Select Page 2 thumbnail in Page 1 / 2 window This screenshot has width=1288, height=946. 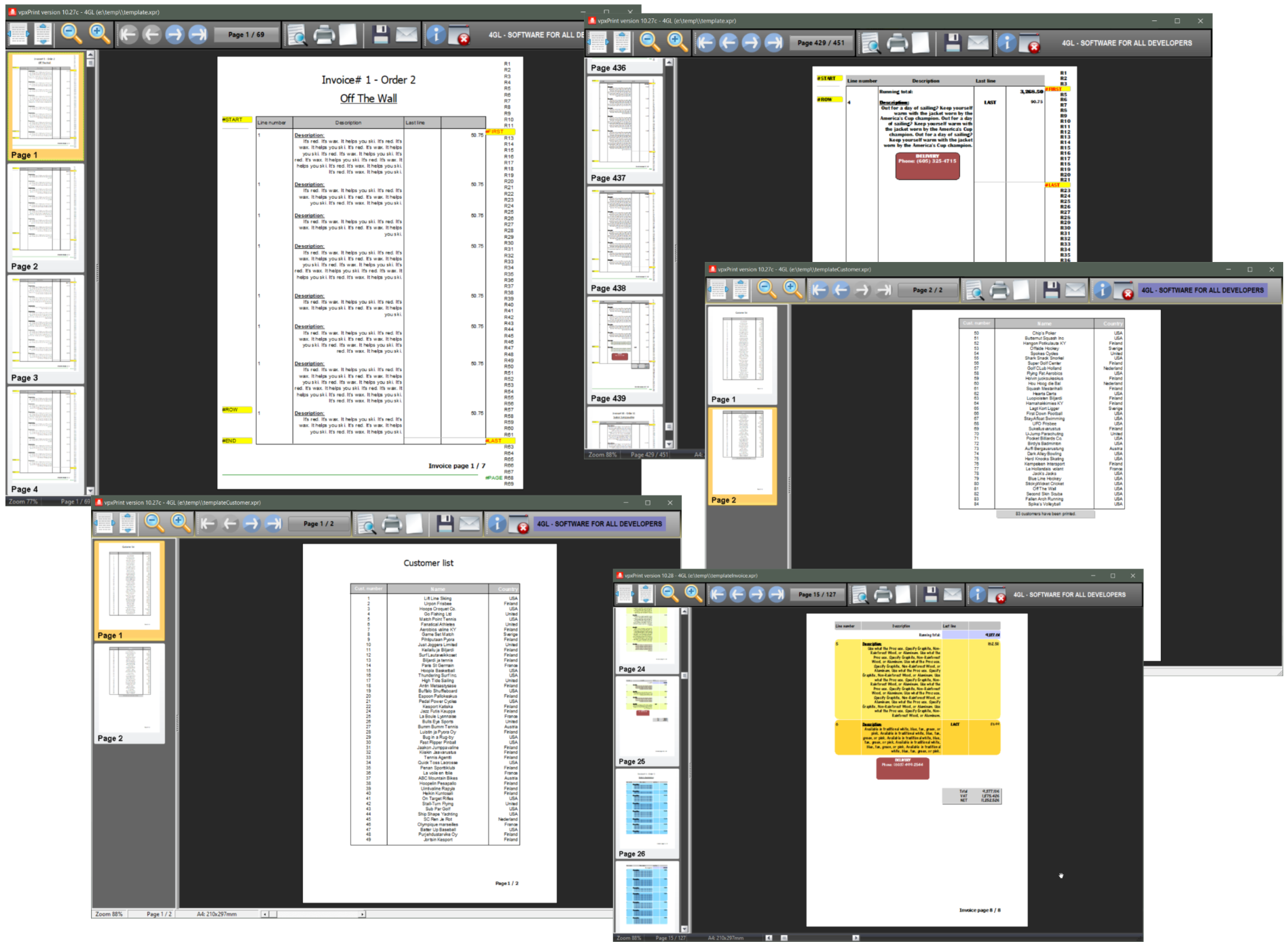pos(129,693)
